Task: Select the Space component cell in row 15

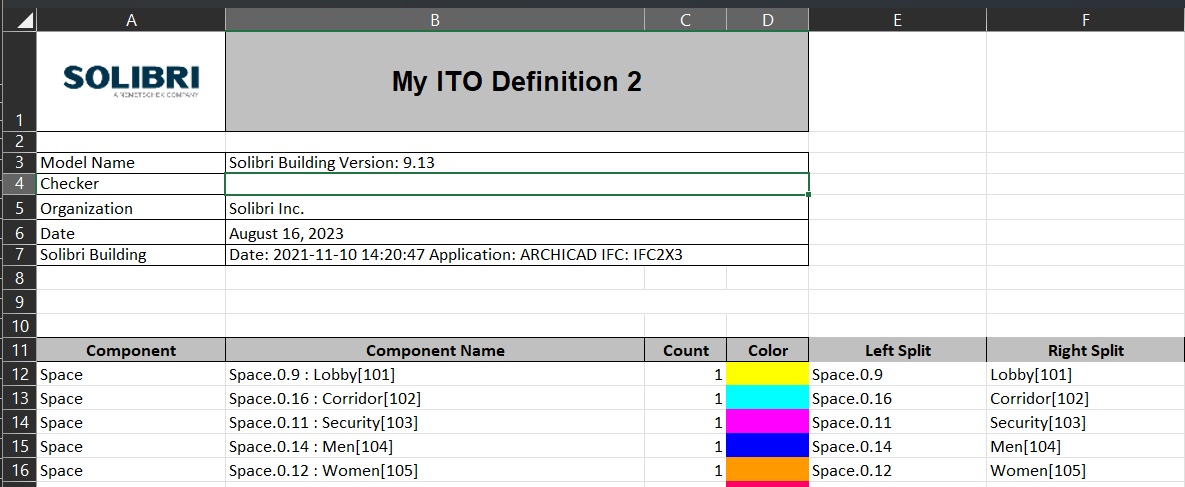Action: (x=131, y=446)
